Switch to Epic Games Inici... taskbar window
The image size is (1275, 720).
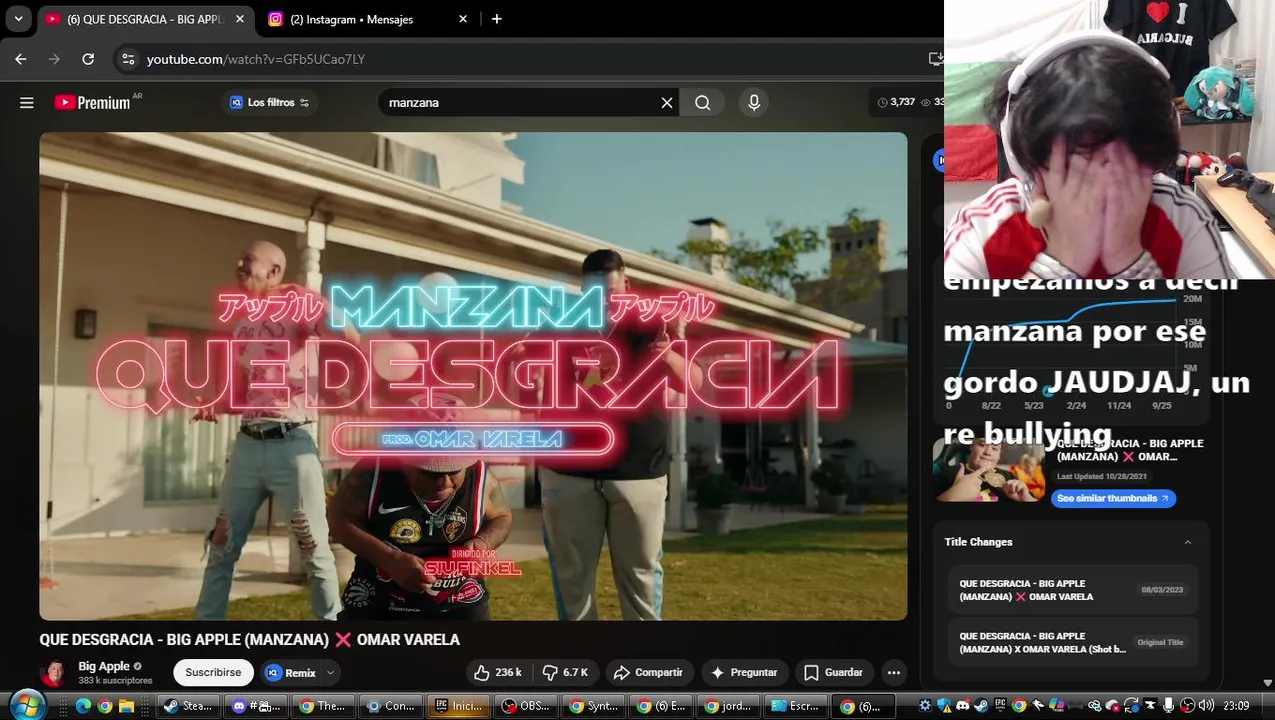(458, 706)
